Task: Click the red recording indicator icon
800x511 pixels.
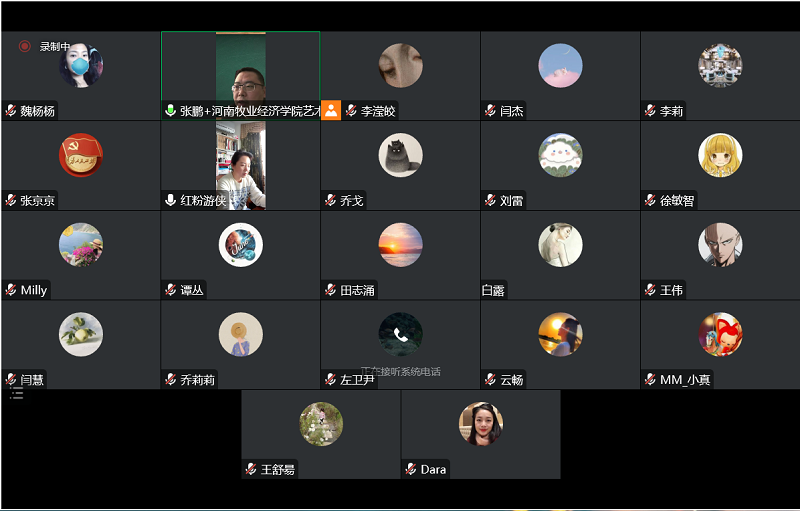Action: [24, 46]
